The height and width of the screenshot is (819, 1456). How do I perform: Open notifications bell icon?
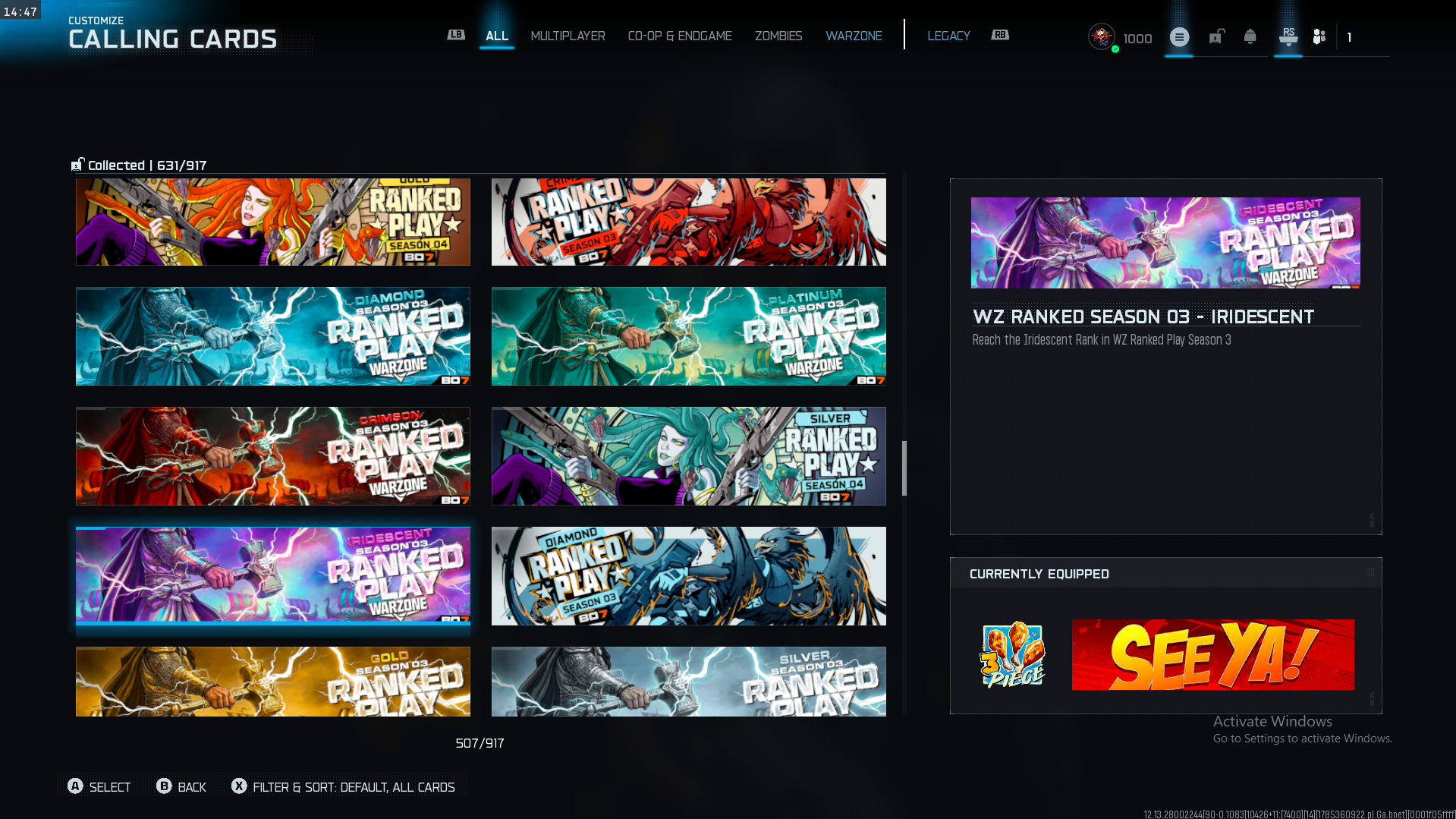pyautogui.click(x=1250, y=36)
